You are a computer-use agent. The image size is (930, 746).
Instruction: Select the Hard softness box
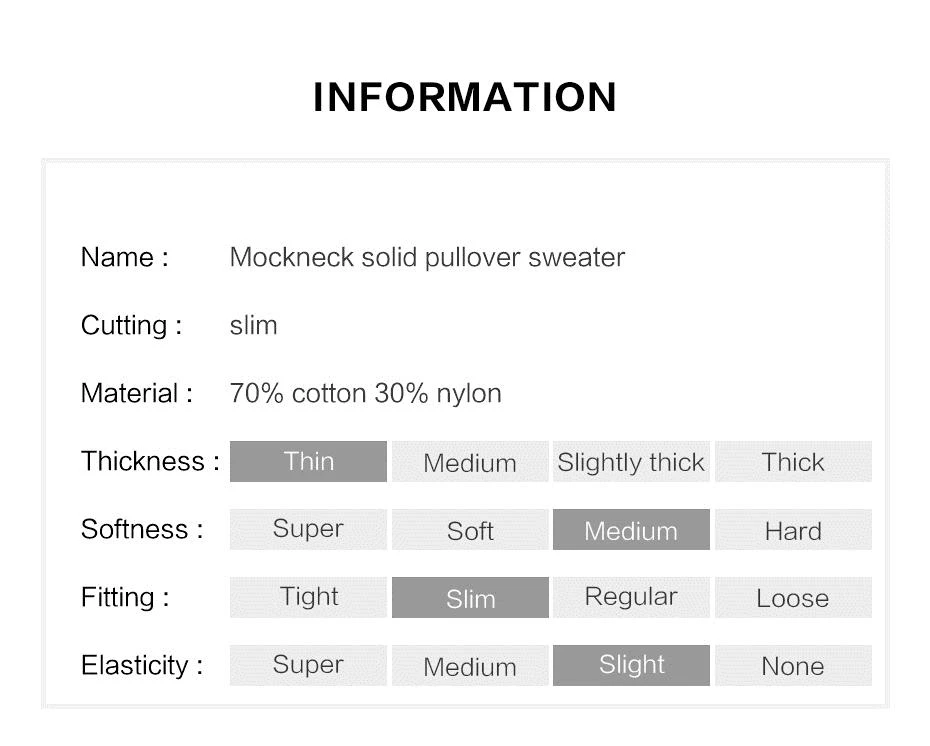point(794,530)
